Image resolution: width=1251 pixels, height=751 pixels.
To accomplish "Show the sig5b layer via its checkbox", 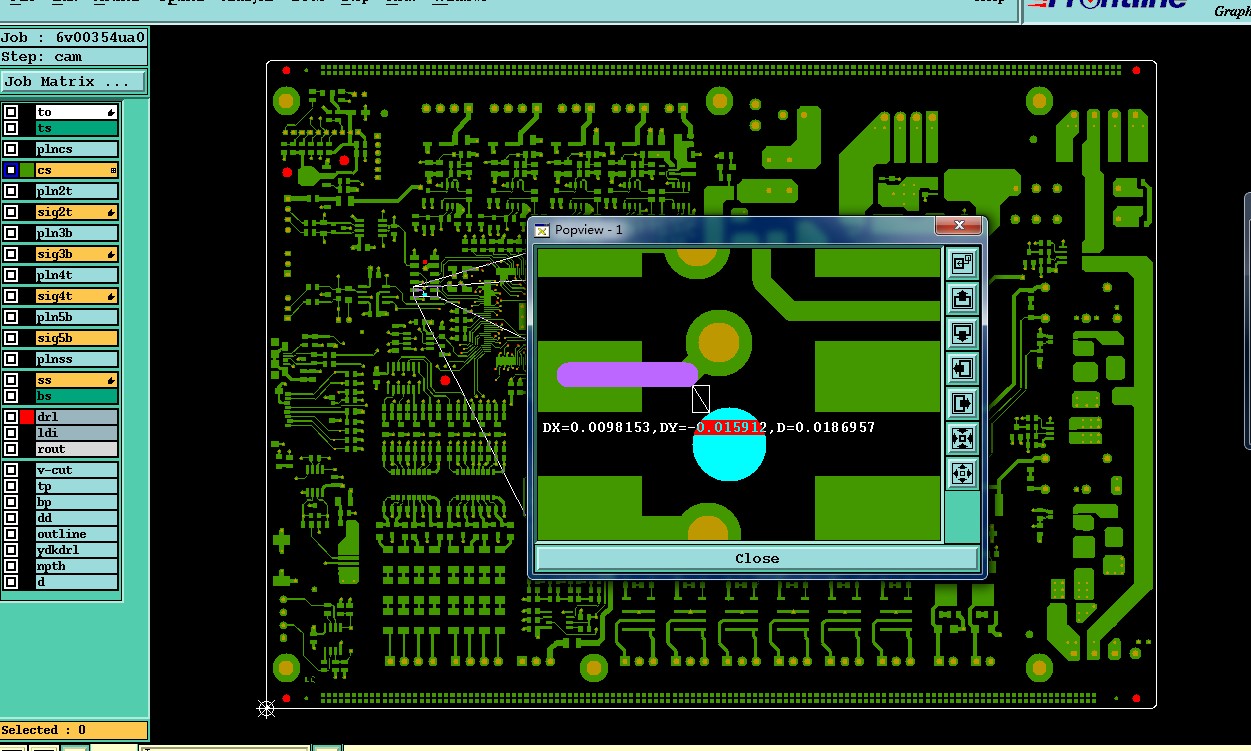I will coord(11,339).
